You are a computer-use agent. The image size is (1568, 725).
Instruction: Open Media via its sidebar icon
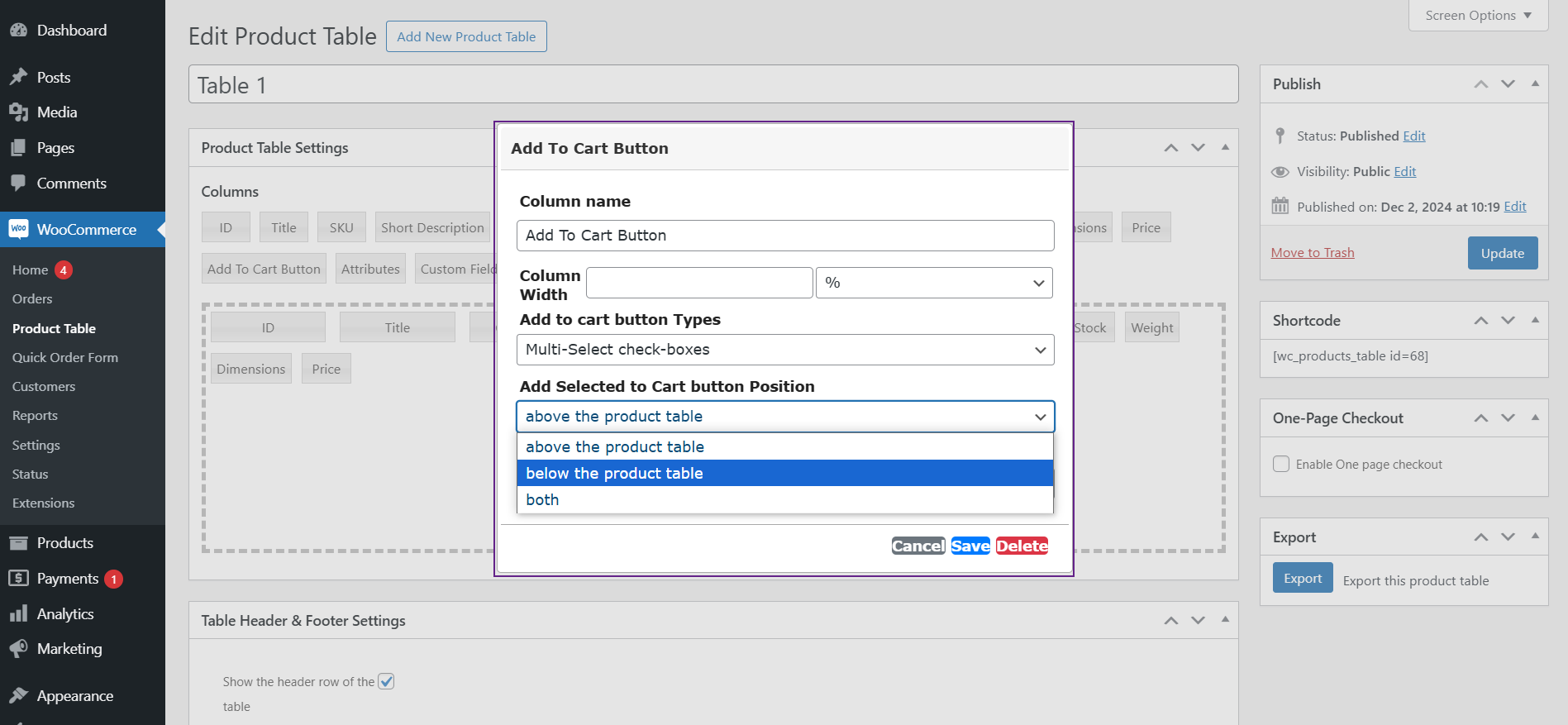tap(18, 112)
